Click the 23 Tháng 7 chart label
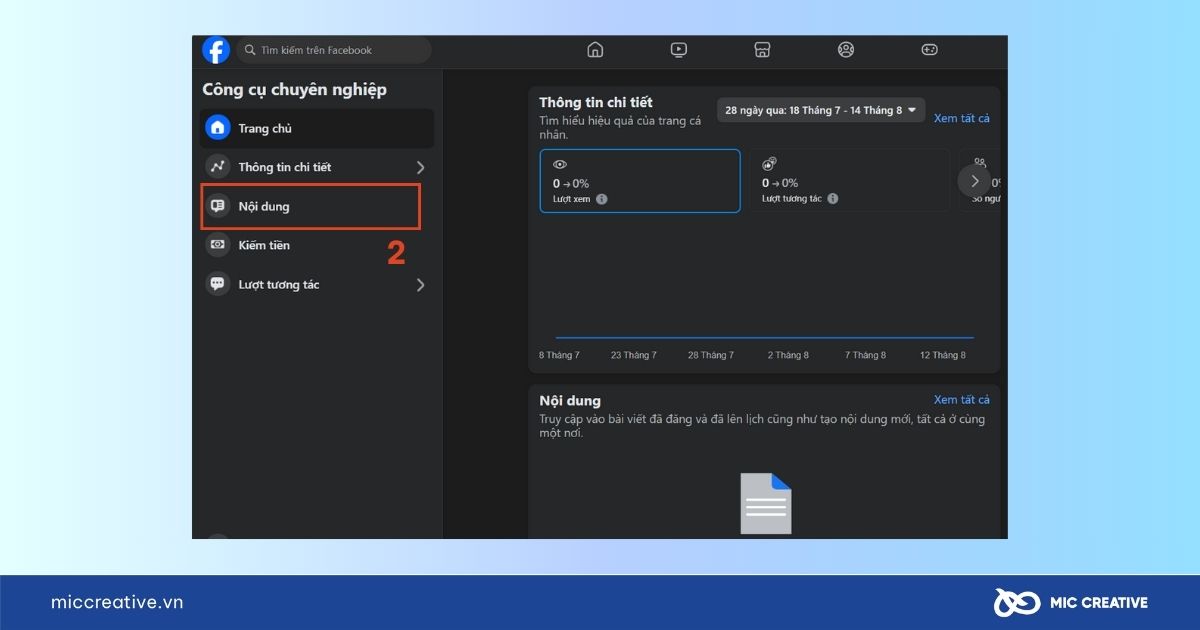1200x630 pixels. point(634,355)
